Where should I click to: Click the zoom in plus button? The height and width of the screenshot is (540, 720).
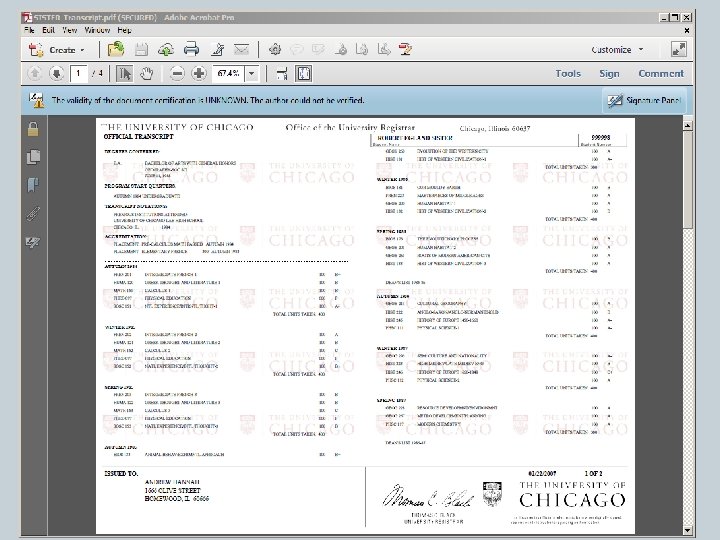tap(198, 73)
